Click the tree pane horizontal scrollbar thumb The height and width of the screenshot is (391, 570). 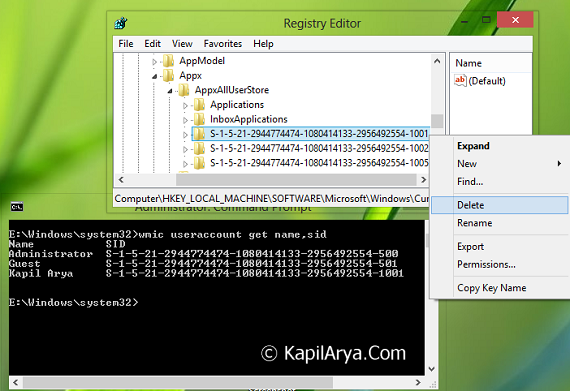(x=296, y=180)
